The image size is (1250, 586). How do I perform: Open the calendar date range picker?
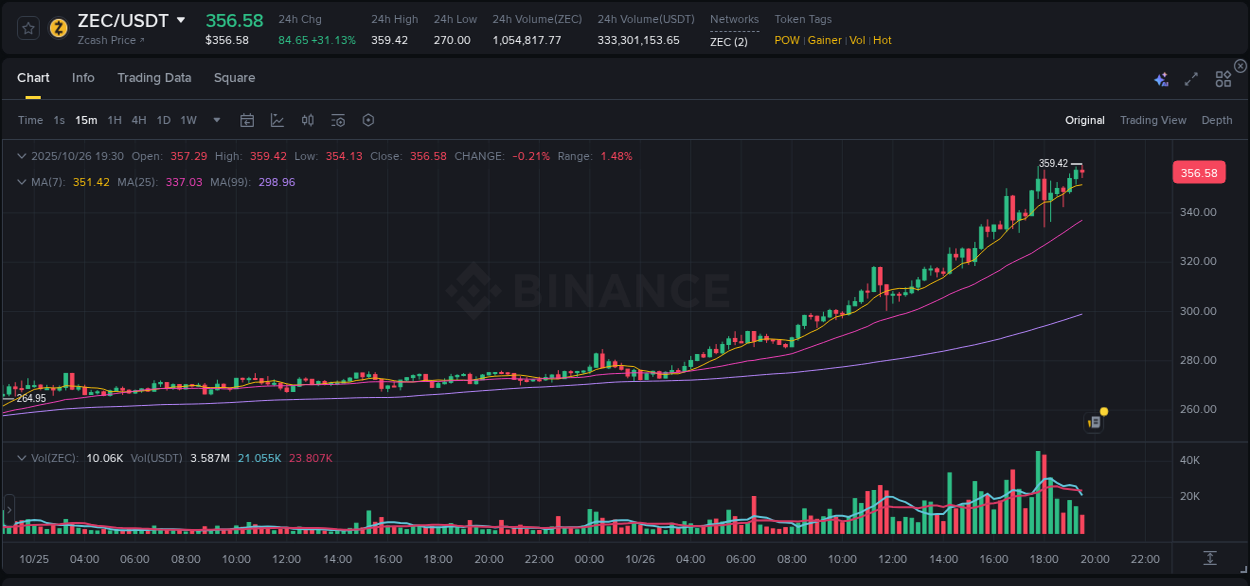[x=247, y=119]
